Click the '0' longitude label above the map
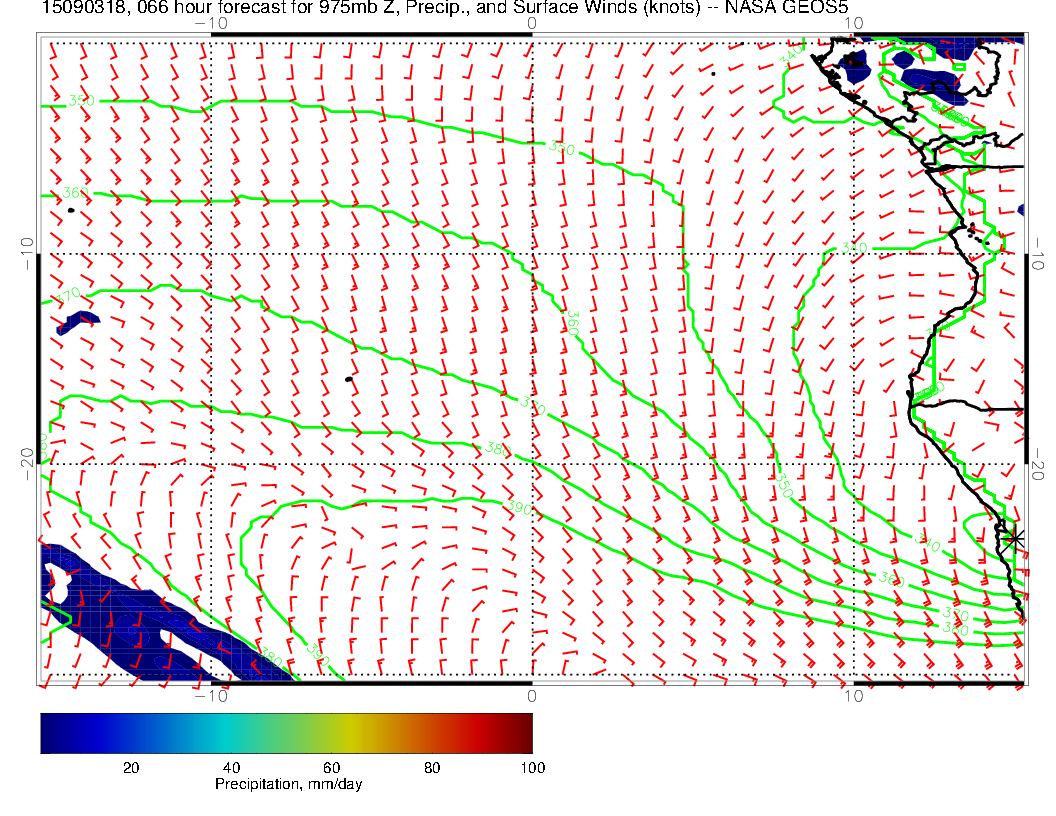 pyautogui.click(x=532, y=23)
